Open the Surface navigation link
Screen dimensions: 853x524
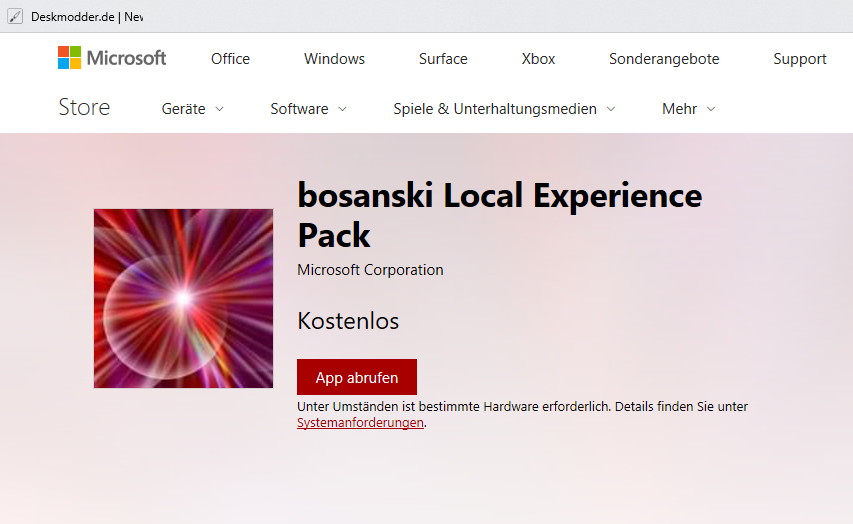443,59
